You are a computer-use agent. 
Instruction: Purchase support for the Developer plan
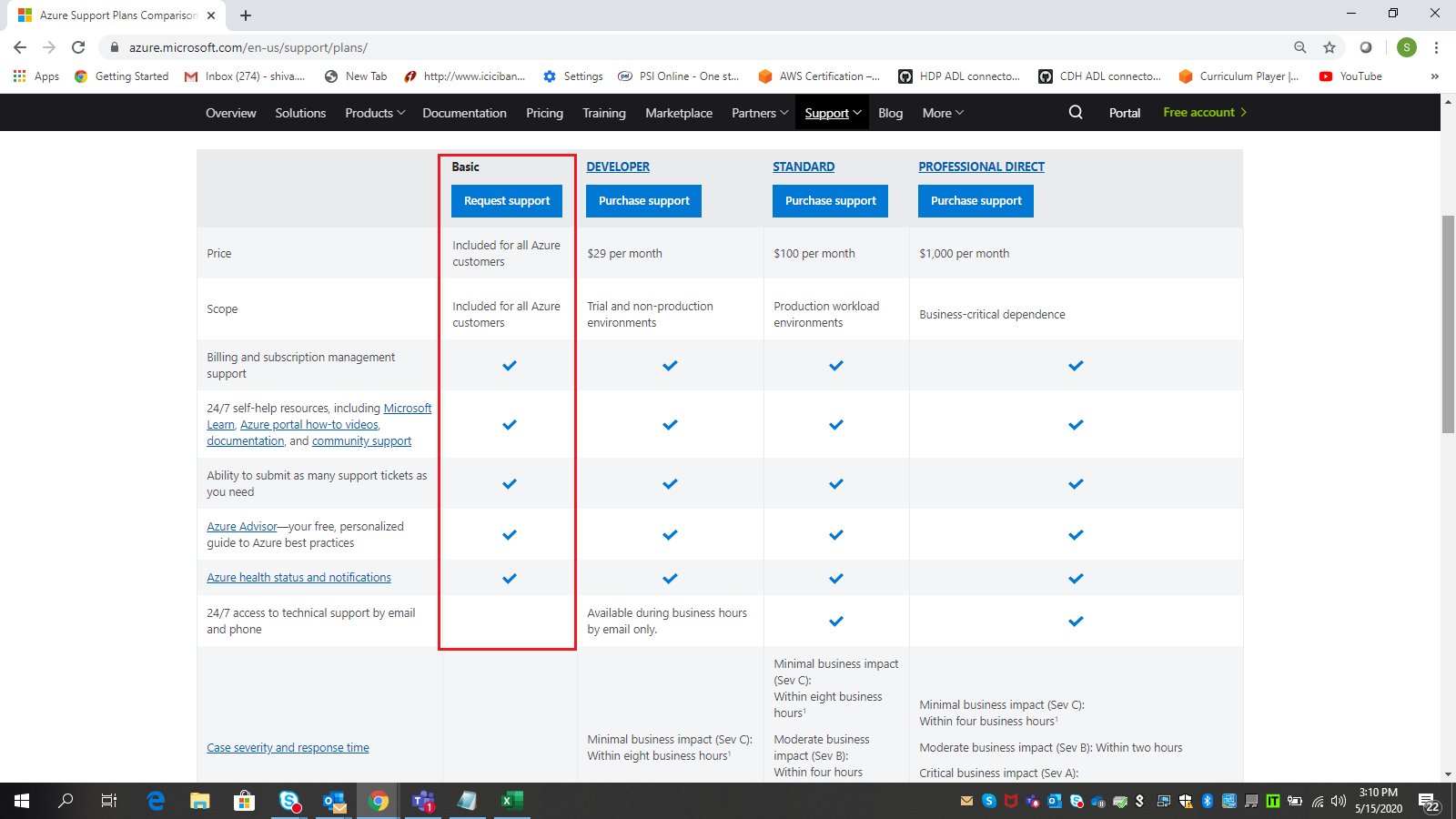644,201
